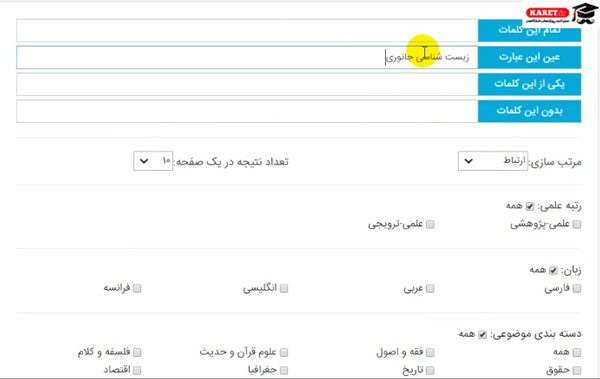Click the زبان label text
The width and height of the screenshot is (600, 379).
click(571, 270)
